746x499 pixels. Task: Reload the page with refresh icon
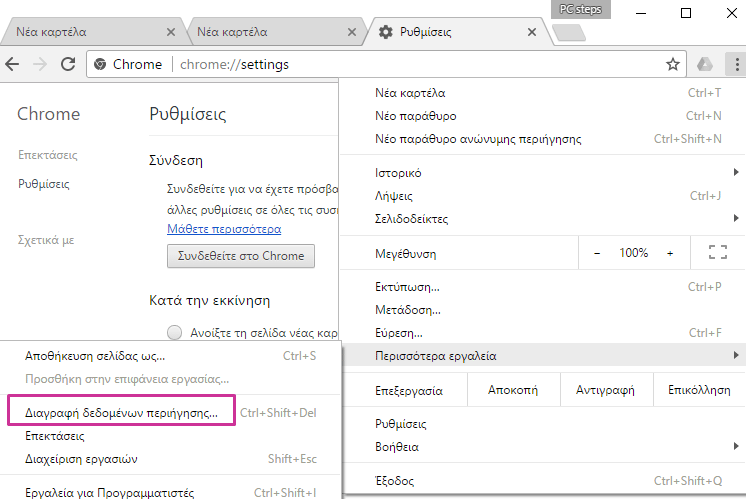coord(68,64)
